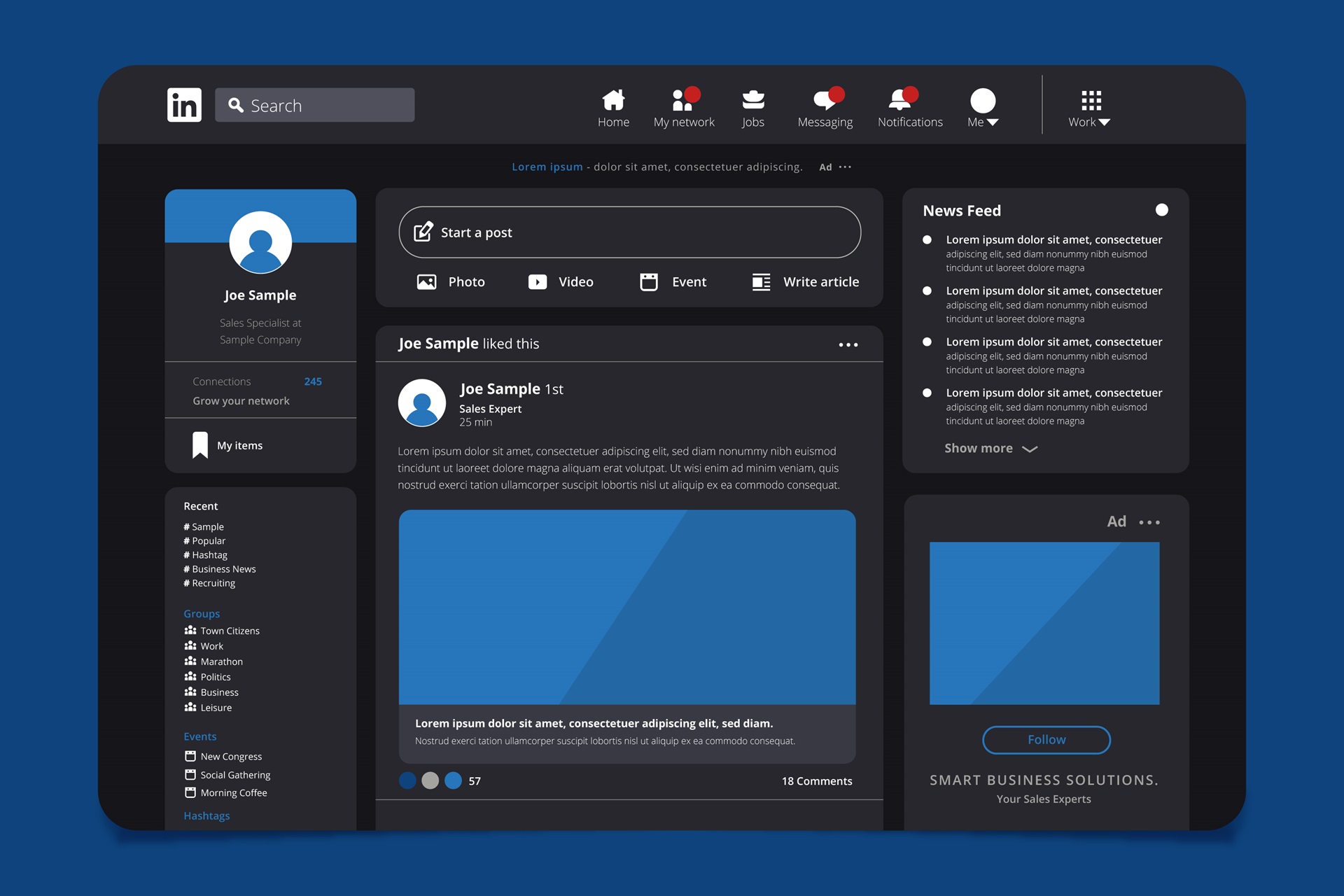
Task: Select Photo upload tab option
Action: (451, 281)
